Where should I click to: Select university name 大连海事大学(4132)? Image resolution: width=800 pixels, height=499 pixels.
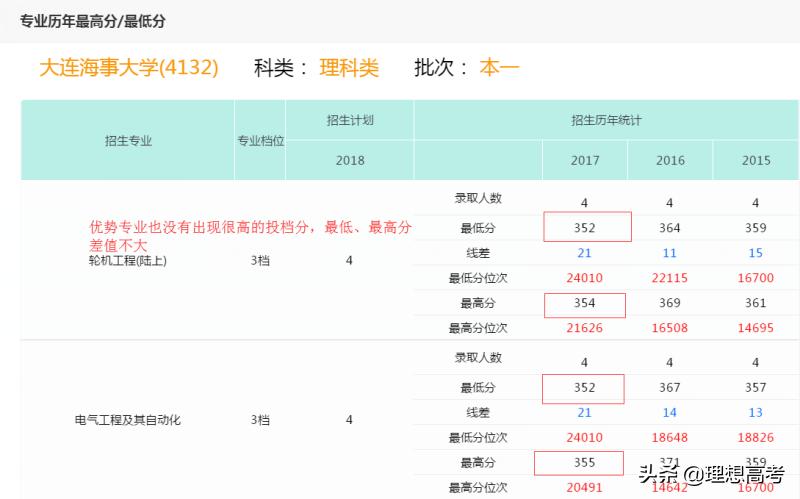129,67
